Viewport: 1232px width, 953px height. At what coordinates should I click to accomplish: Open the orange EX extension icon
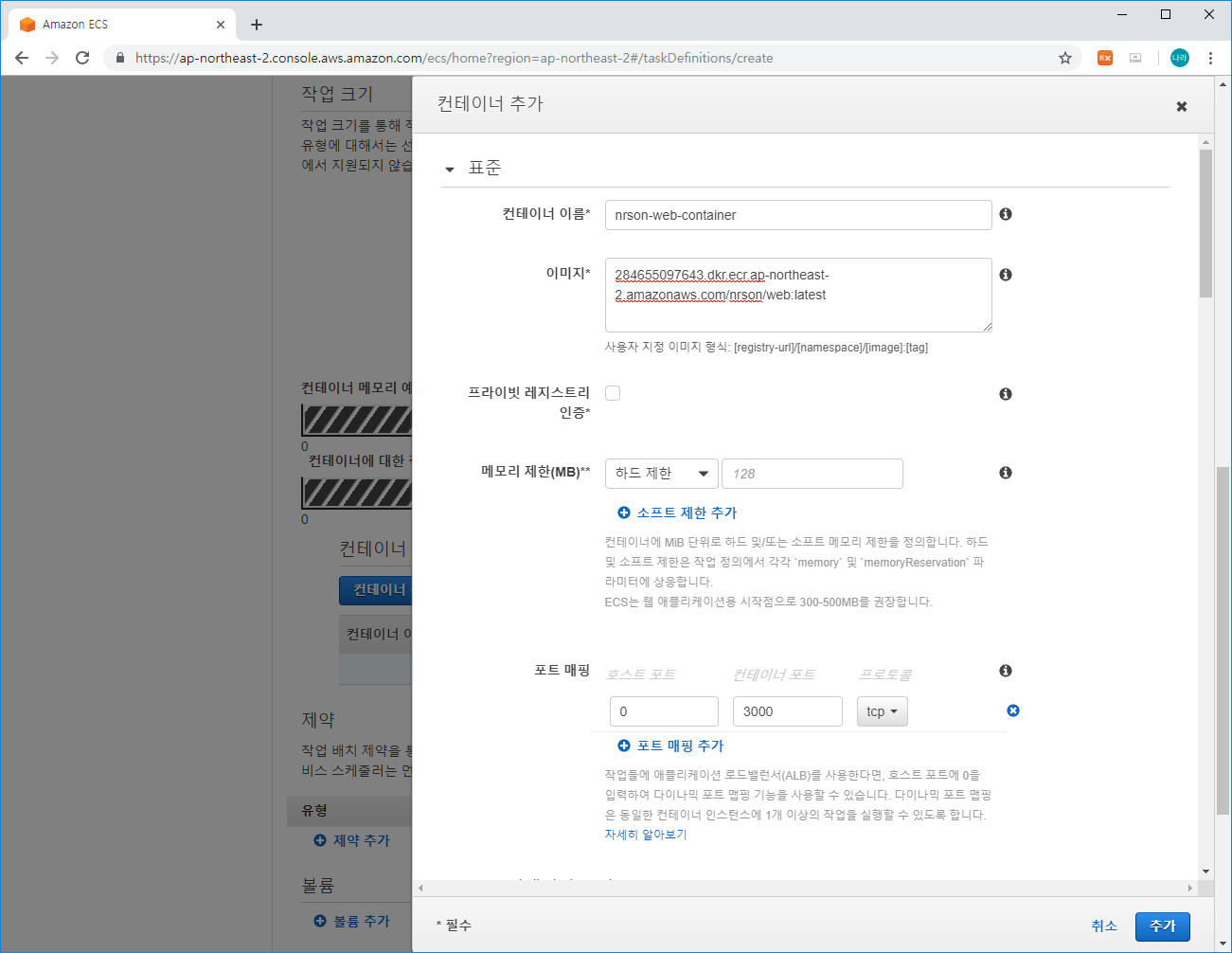click(1105, 58)
